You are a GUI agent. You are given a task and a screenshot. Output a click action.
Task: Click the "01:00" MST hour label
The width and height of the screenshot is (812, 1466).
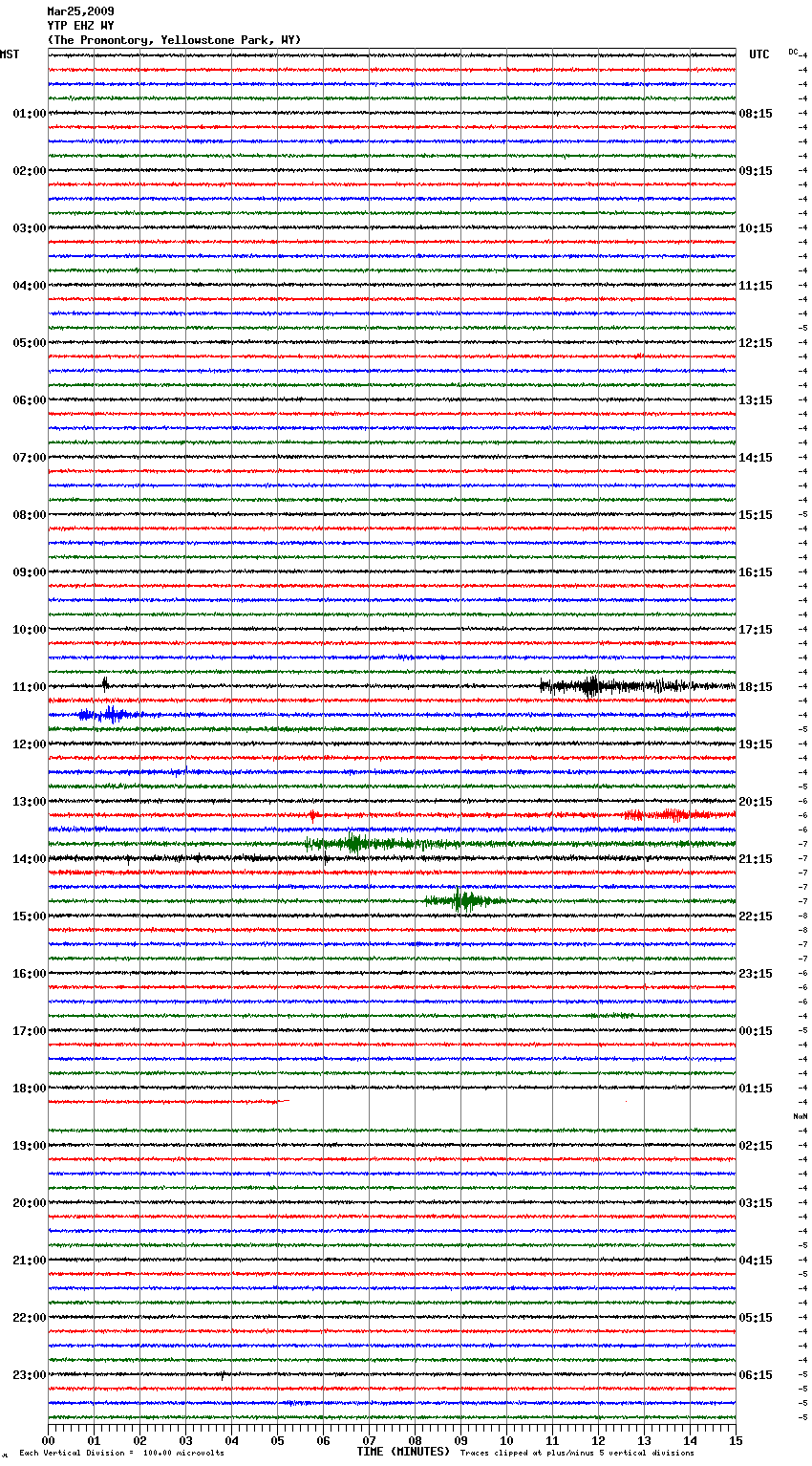click(30, 114)
